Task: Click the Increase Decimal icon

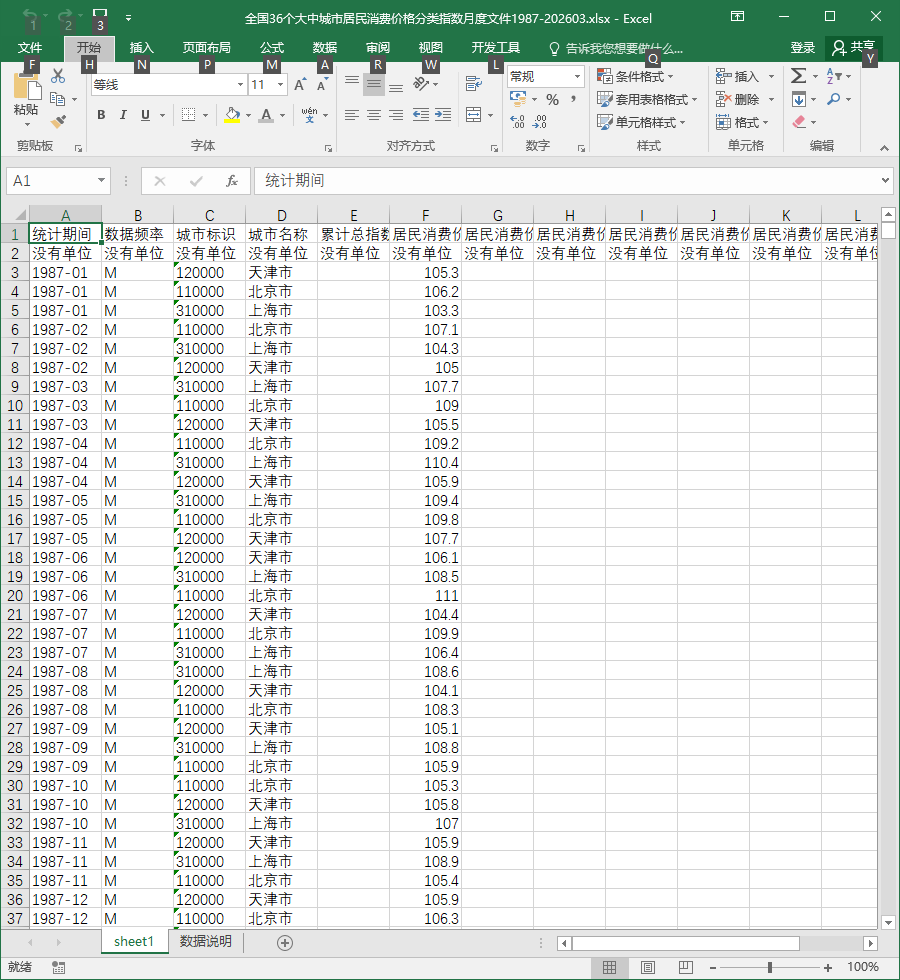Action: tap(518, 121)
